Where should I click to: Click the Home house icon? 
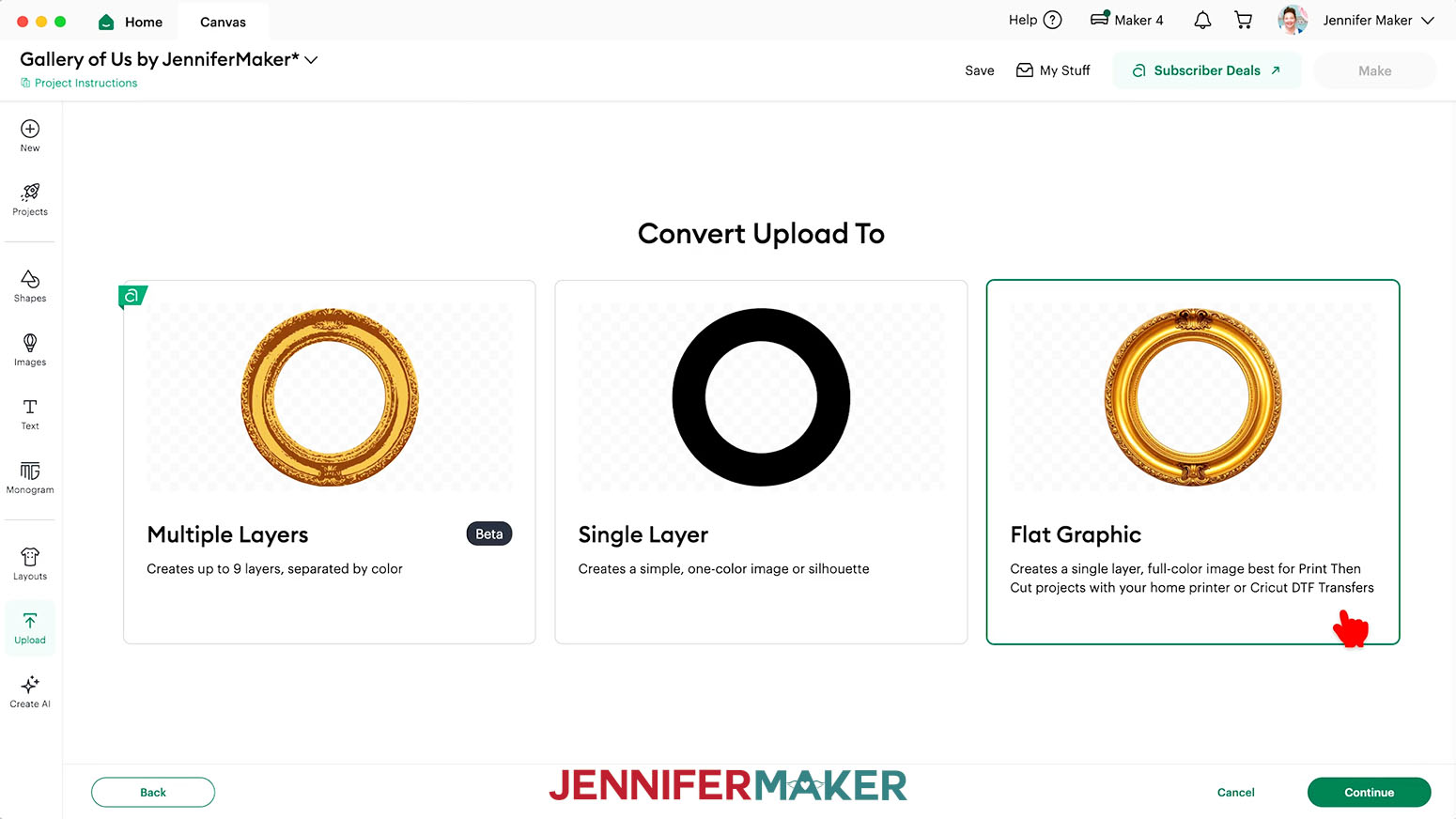pos(106,22)
